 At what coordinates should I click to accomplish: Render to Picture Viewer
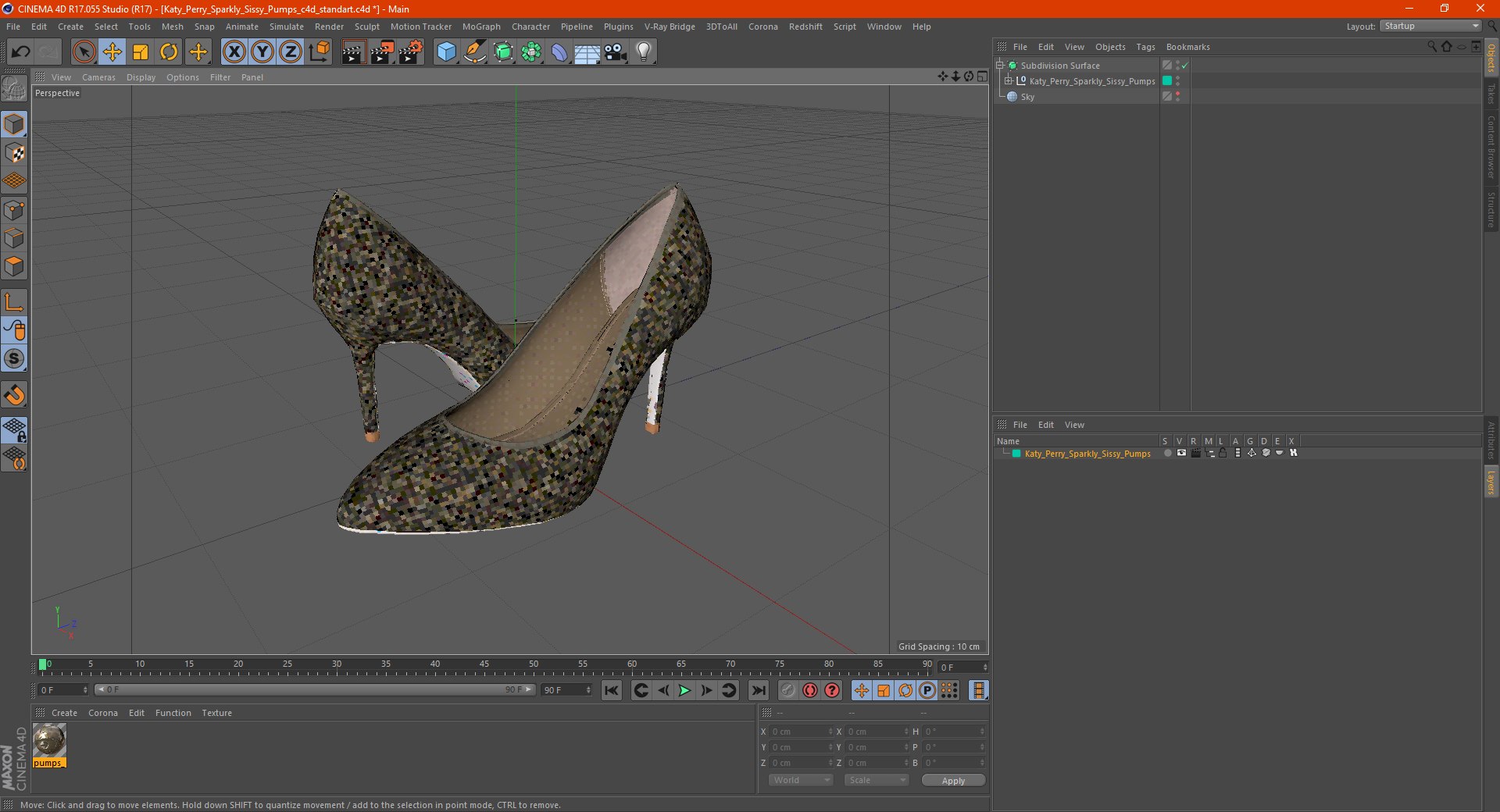coord(382,52)
